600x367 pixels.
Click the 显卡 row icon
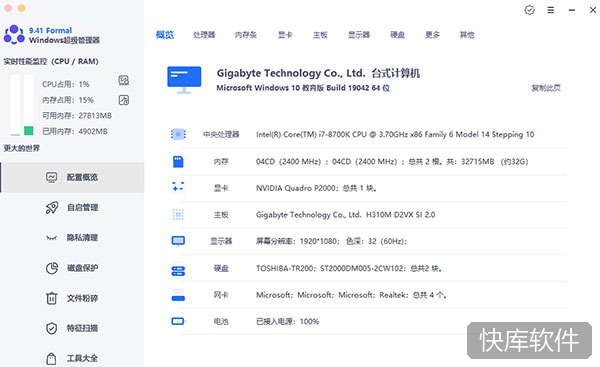click(178, 187)
